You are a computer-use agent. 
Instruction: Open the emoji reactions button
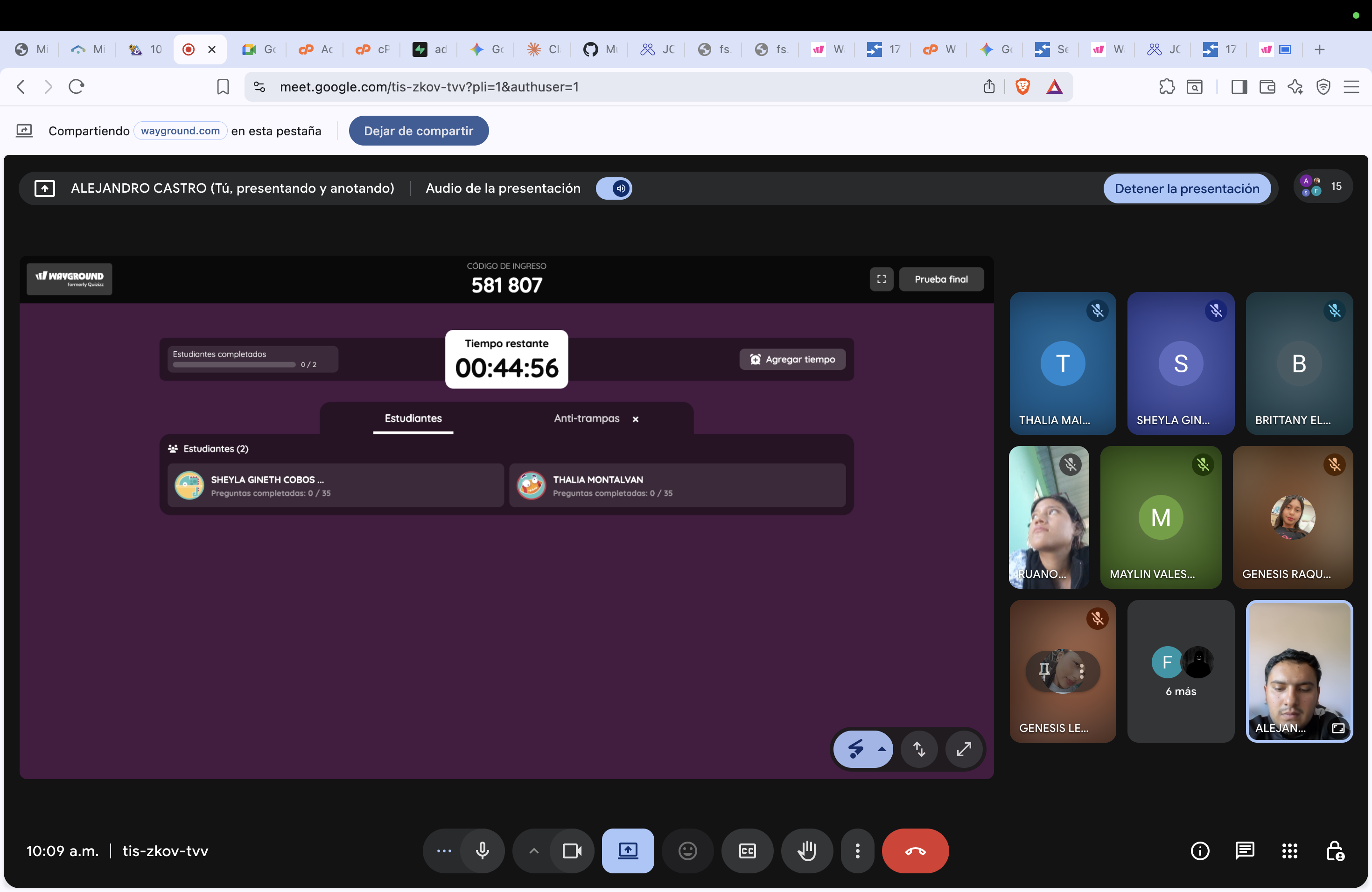pos(687,850)
